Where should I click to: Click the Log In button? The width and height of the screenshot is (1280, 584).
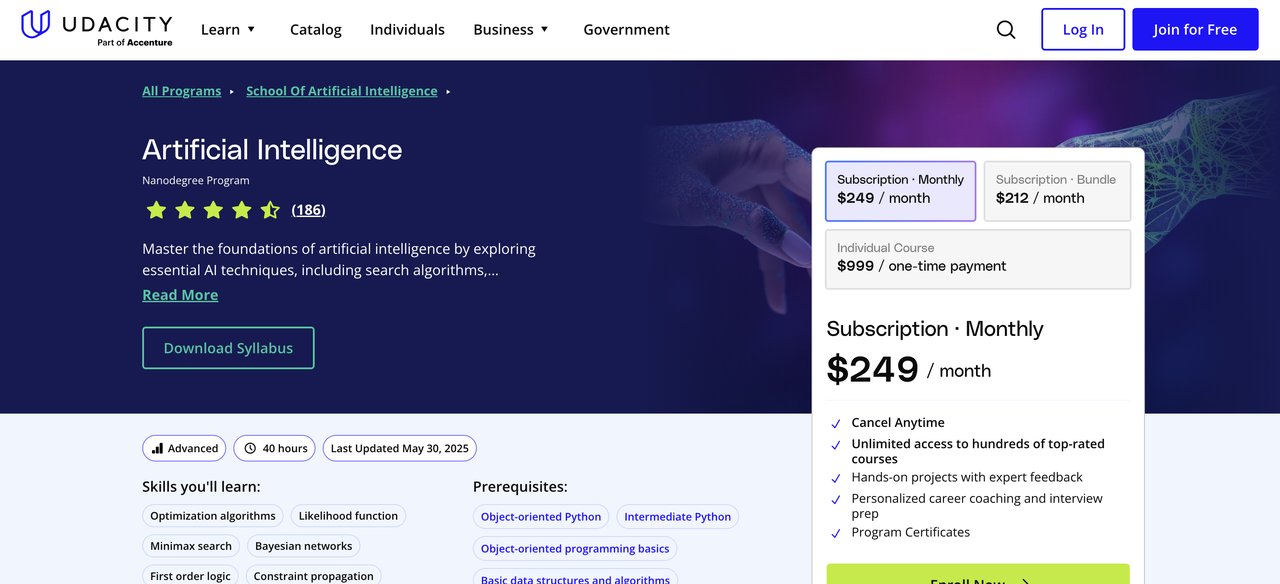coord(1083,29)
